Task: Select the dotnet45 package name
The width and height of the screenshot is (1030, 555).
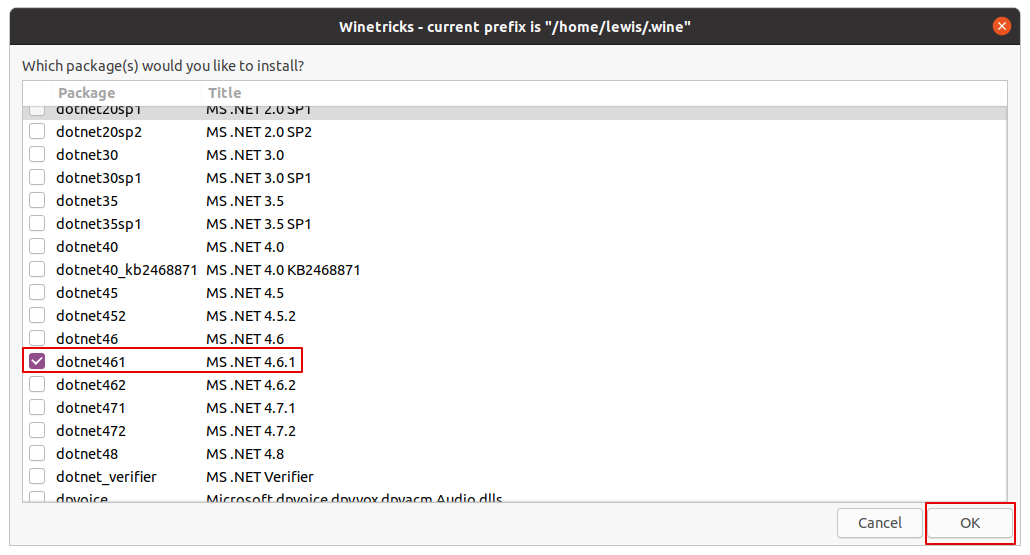Action: [x=87, y=293]
